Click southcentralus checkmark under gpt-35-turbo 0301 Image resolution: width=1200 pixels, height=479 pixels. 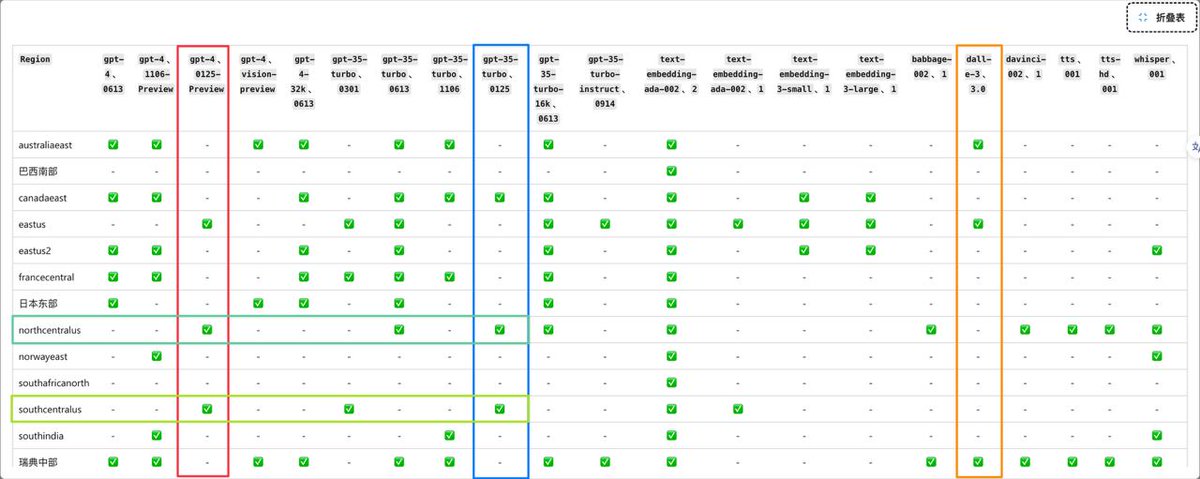coord(350,409)
